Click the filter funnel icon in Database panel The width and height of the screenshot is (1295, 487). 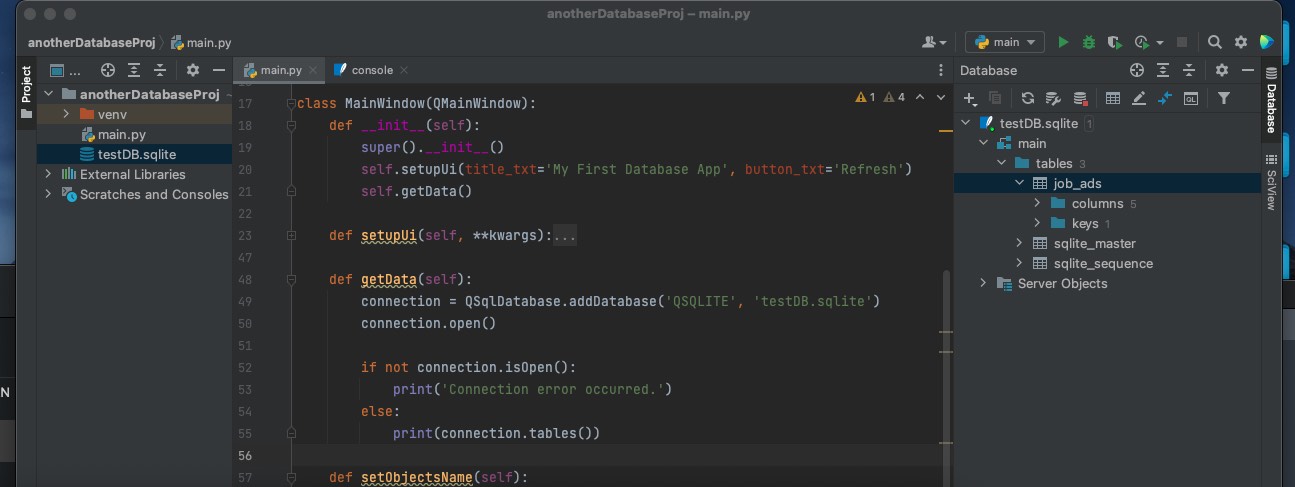tap(1223, 98)
